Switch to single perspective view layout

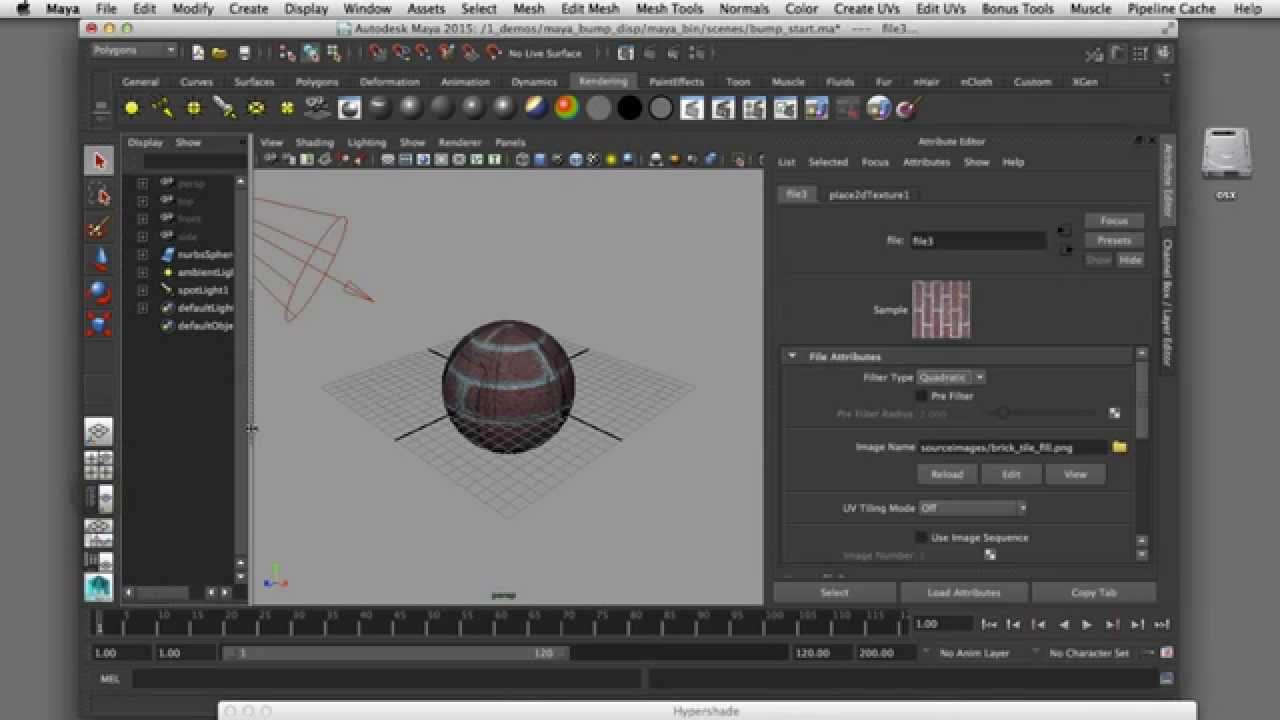click(x=99, y=432)
